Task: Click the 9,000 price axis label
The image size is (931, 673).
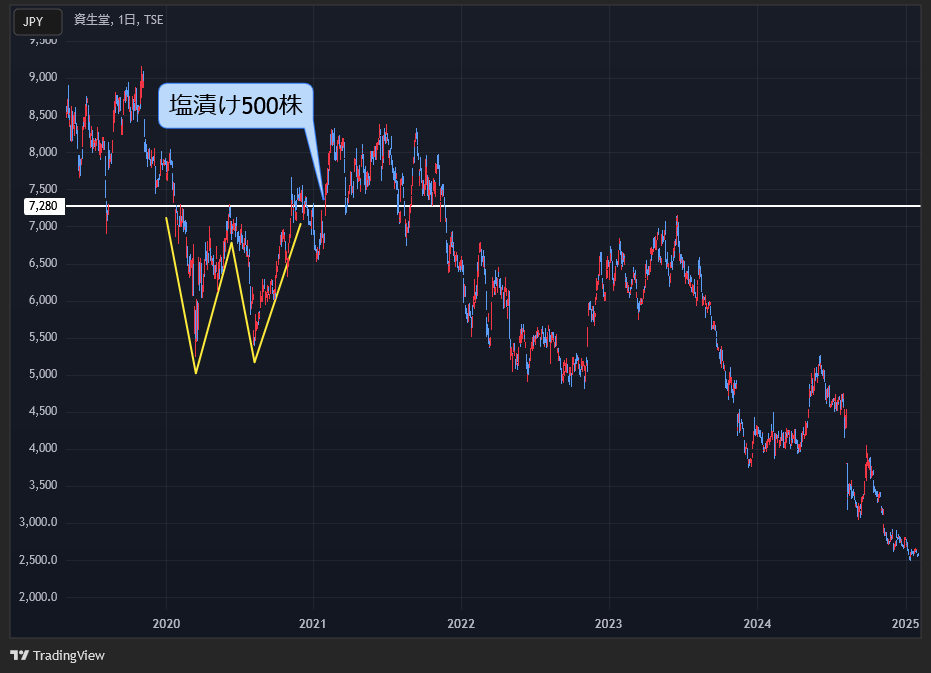Action: click(x=43, y=77)
